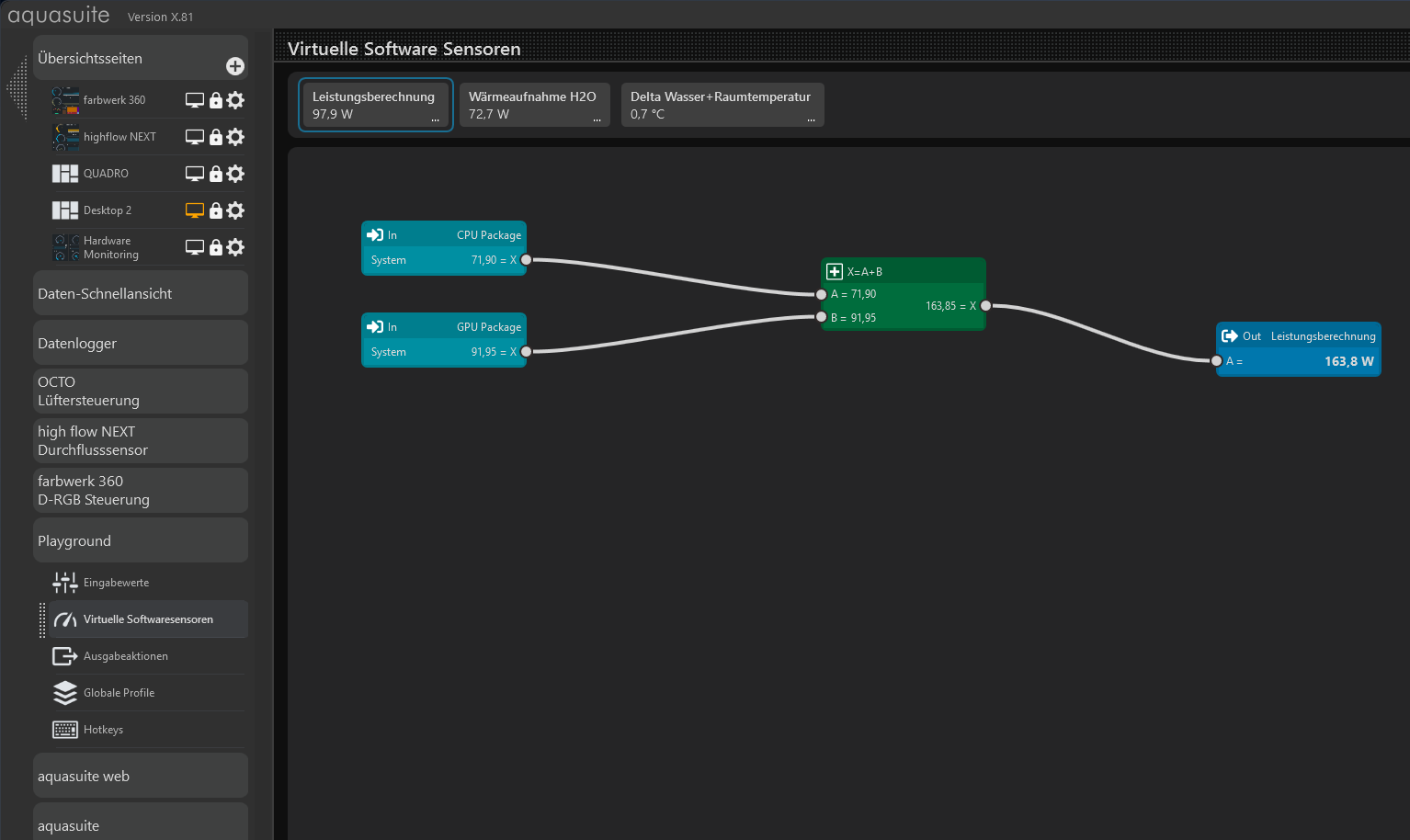Click desktop monitor icon for farbwerk 360

click(x=195, y=100)
